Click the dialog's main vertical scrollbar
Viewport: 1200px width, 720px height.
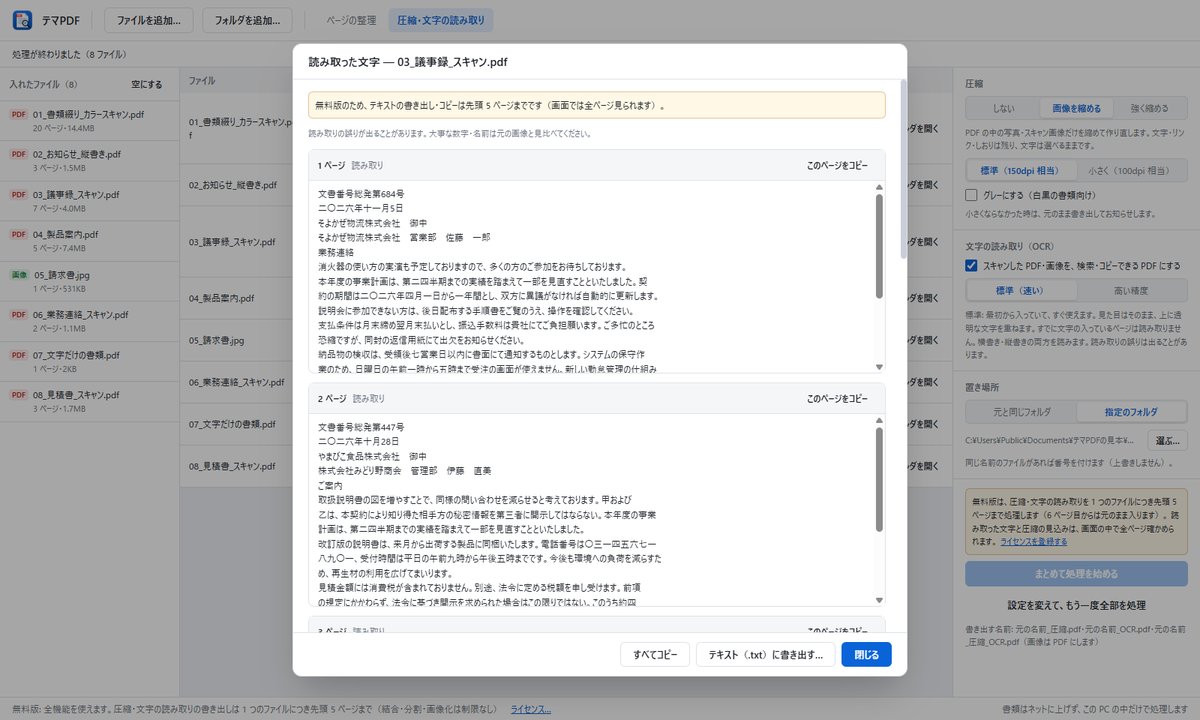click(902, 168)
